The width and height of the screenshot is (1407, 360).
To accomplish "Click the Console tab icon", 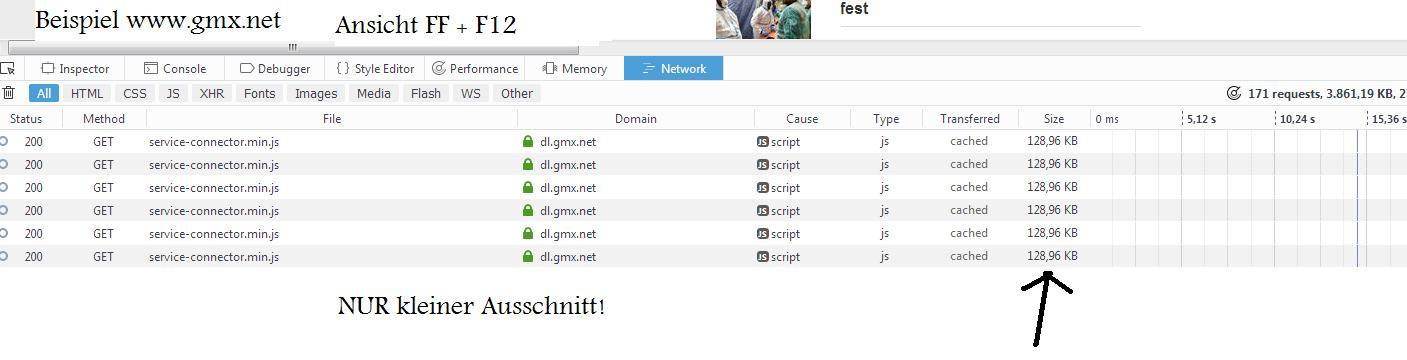I will (x=151, y=68).
